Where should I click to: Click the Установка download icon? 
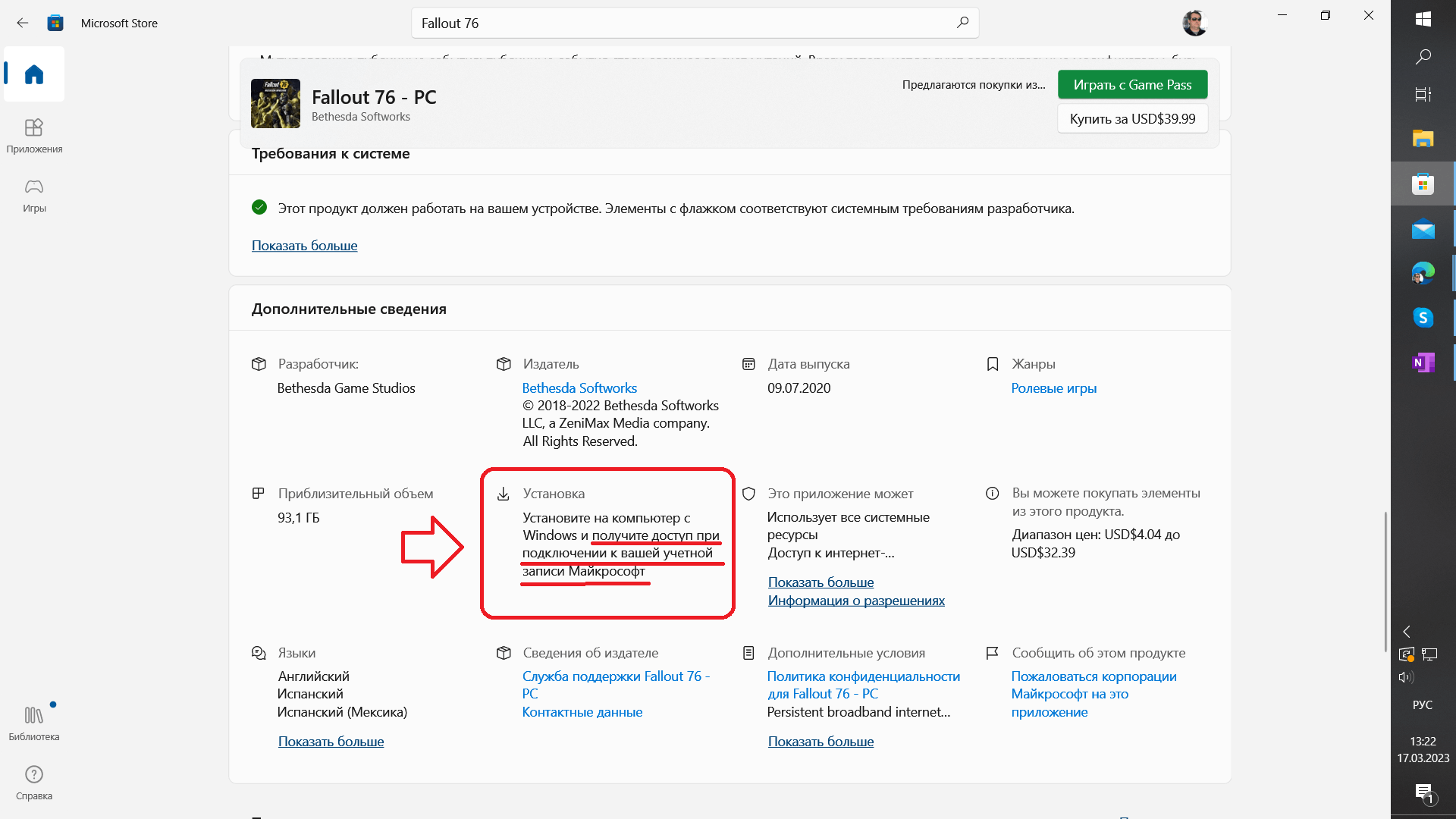(504, 494)
